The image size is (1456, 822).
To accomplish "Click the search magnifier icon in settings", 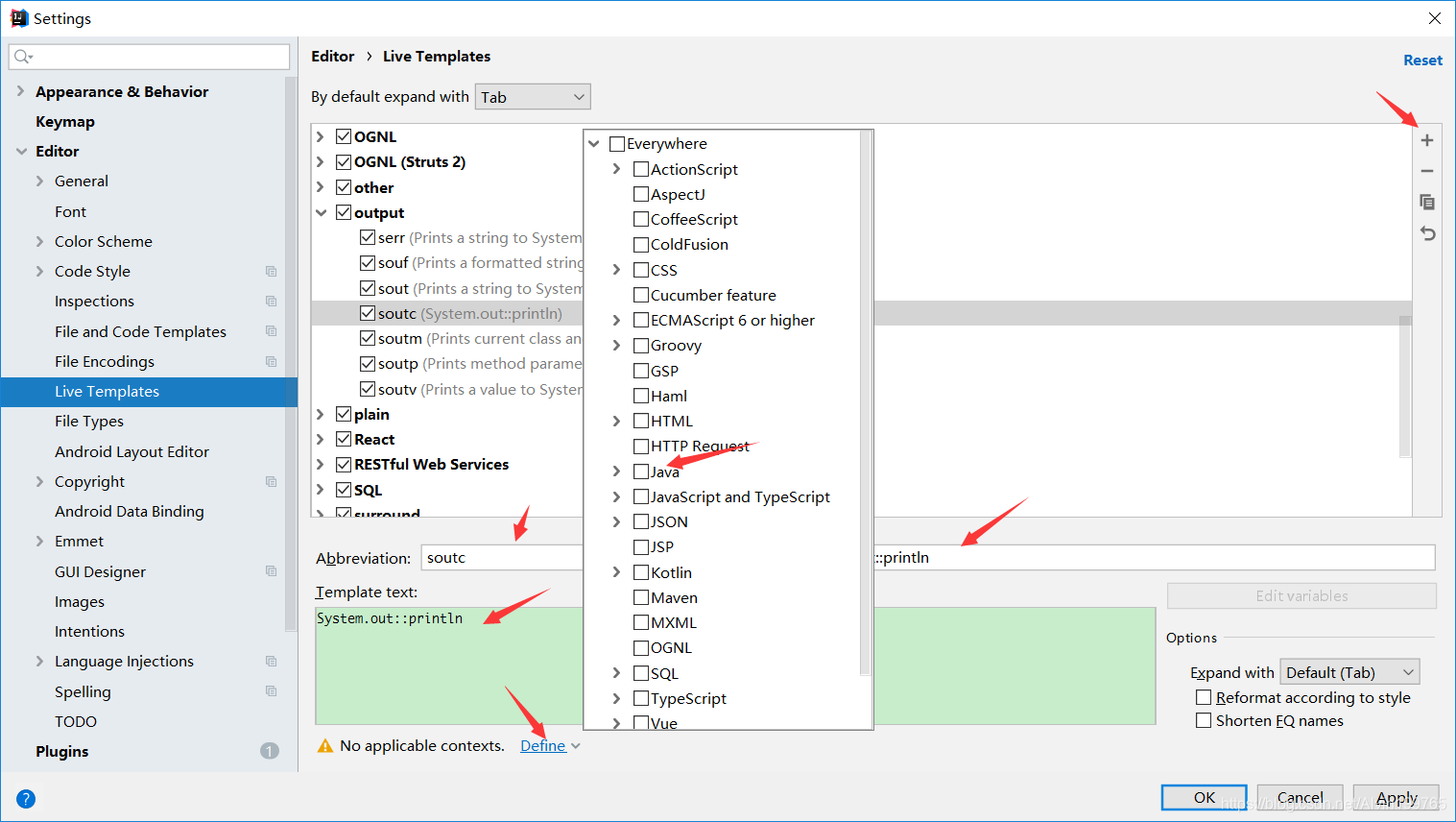I will 22,57.
